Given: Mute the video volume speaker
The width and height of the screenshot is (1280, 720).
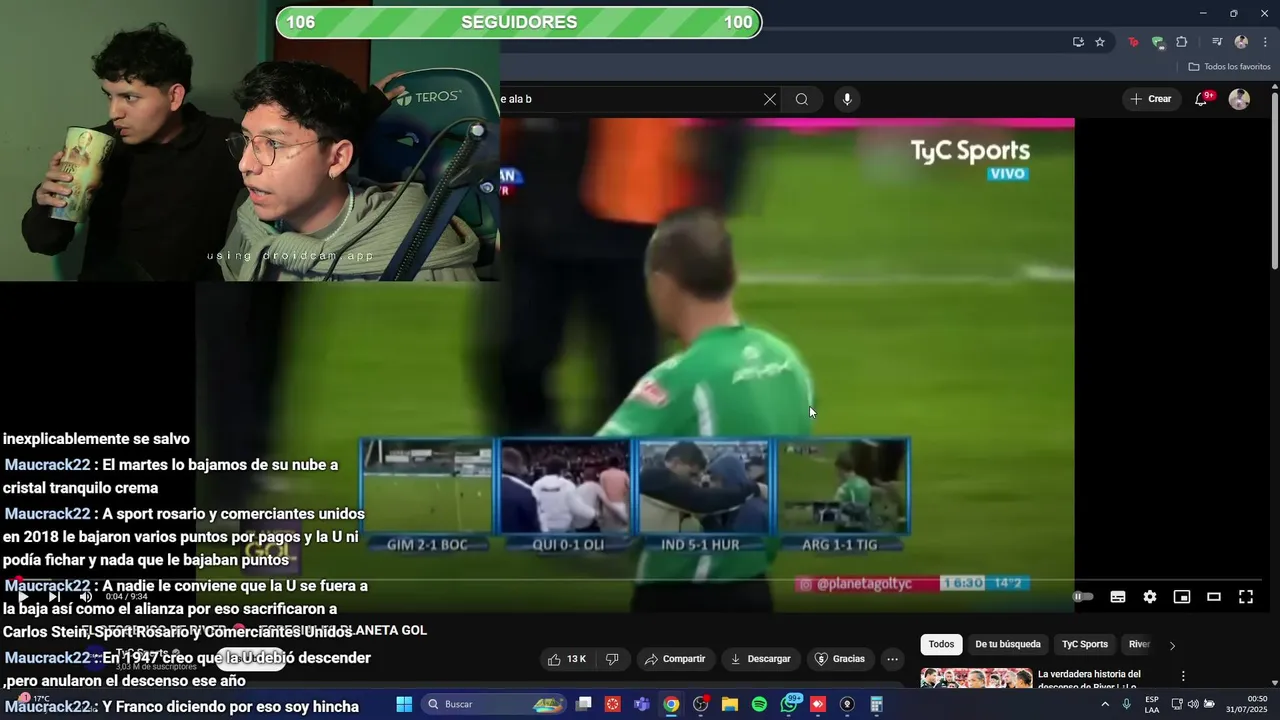Looking at the screenshot, I should 86,597.
